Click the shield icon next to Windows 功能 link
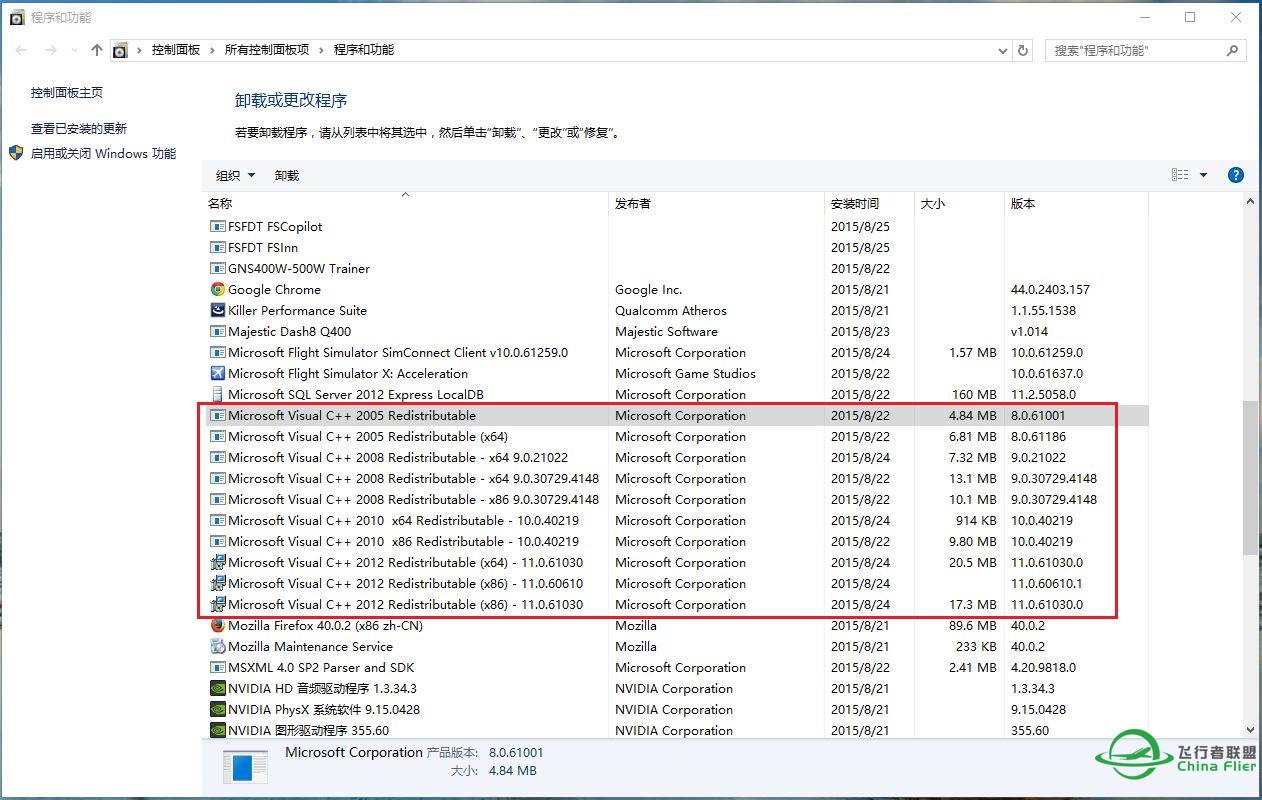The height and width of the screenshot is (800, 1262). coord(16,153)
